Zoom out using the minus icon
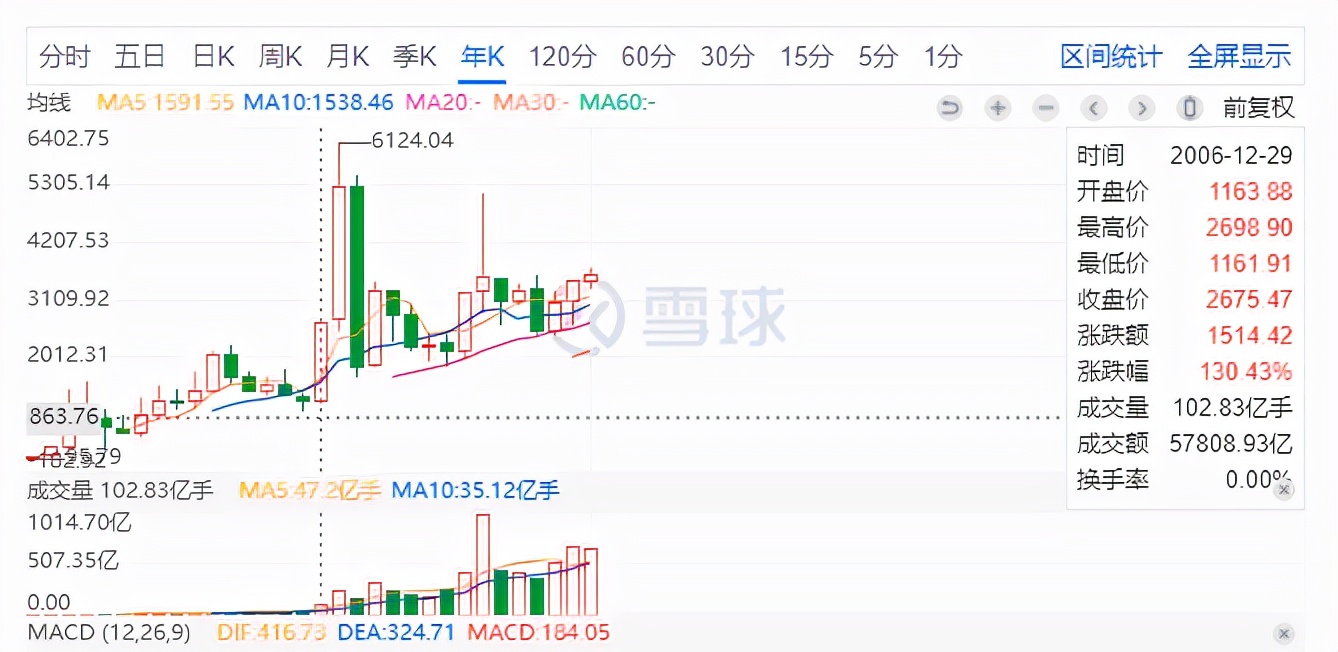Viewport: 1338px width, 652px height. click(x=1045, y=107)
